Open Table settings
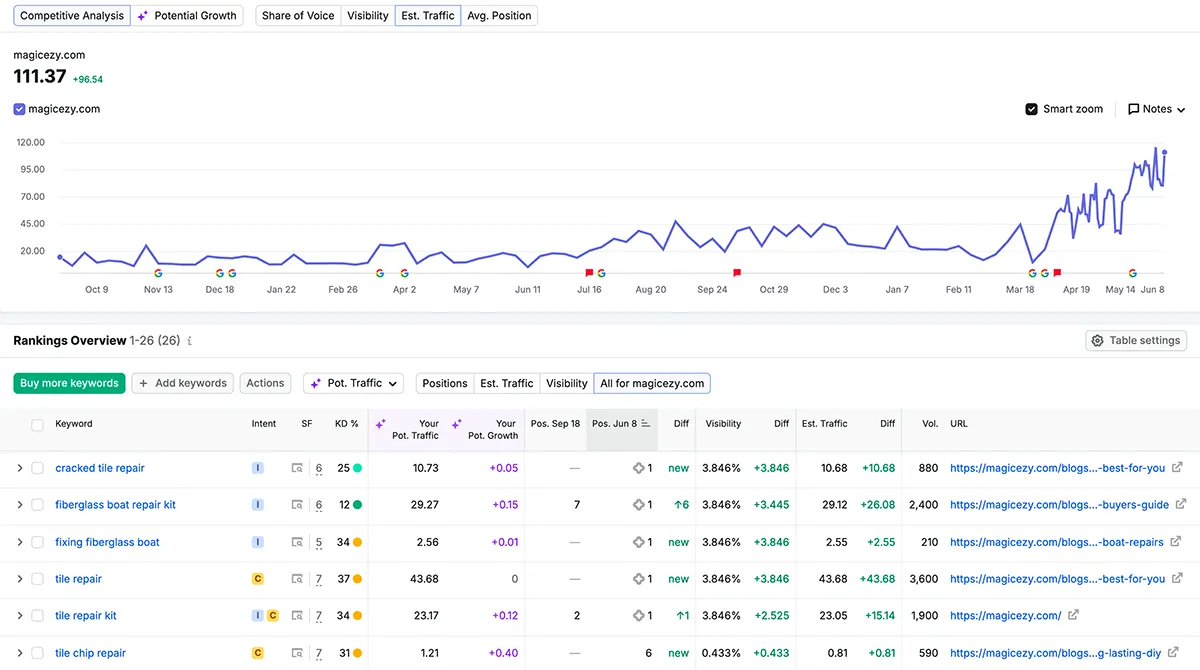 click(x=1136, y=341)
